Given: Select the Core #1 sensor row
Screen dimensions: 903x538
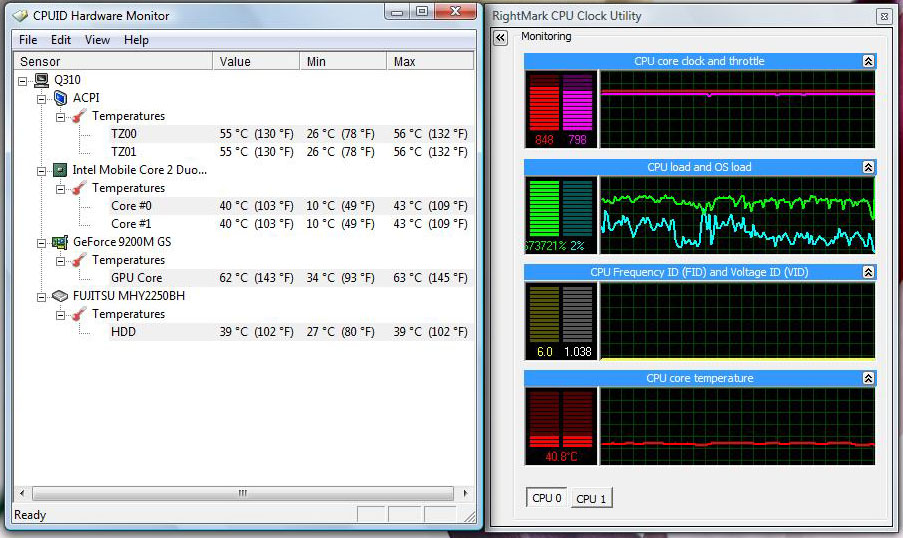Looking at the screenshot, I should 291,223.
